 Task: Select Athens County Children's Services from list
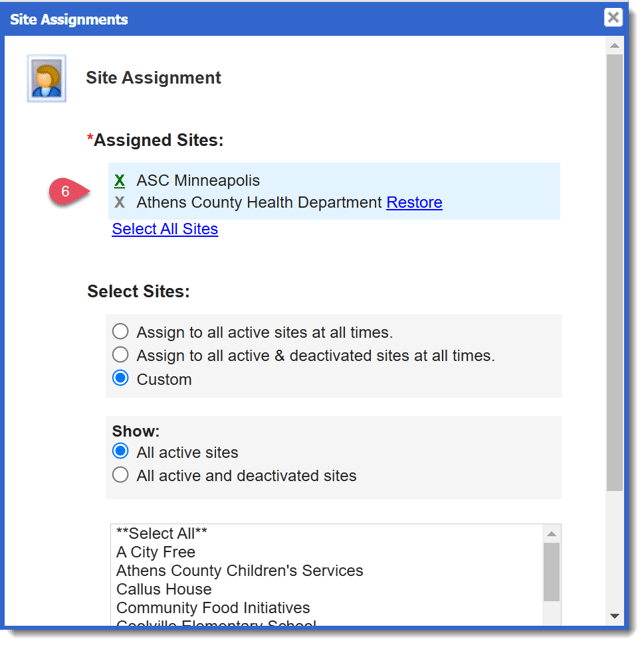tap(240, 571)
